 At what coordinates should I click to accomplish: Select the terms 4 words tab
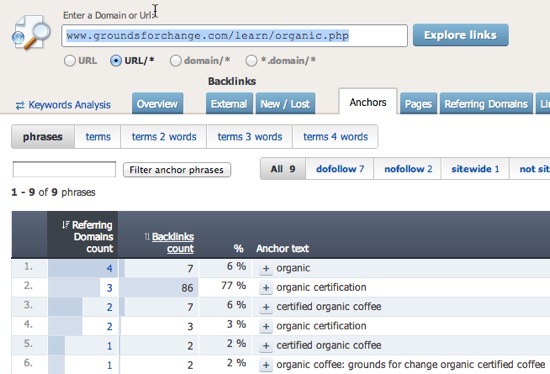[335, 137]
